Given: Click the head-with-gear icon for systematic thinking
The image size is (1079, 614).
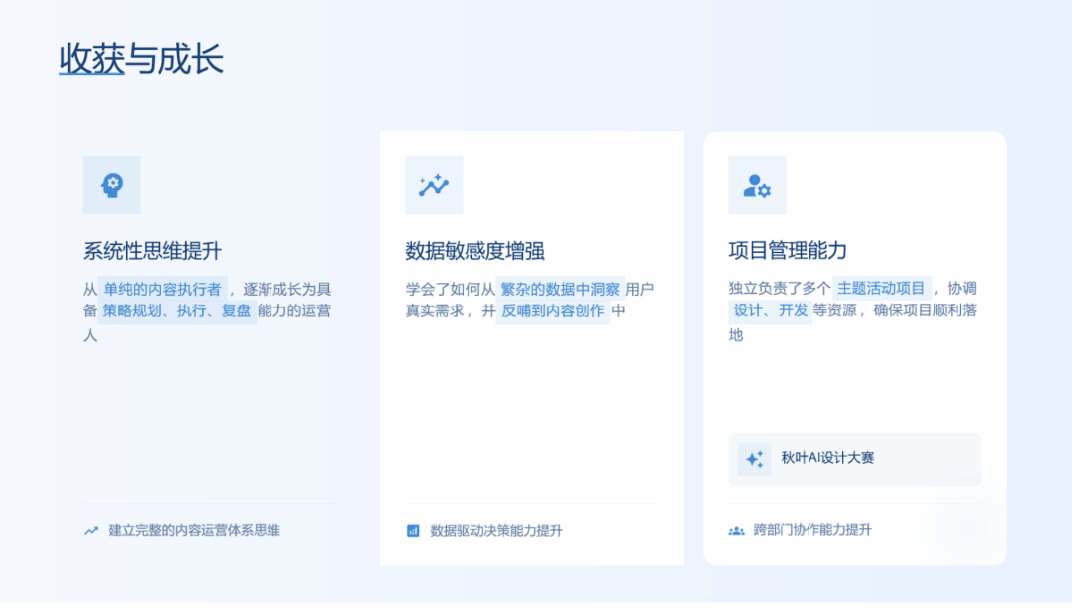Looking at the screenshot, I should coord(112,185).
